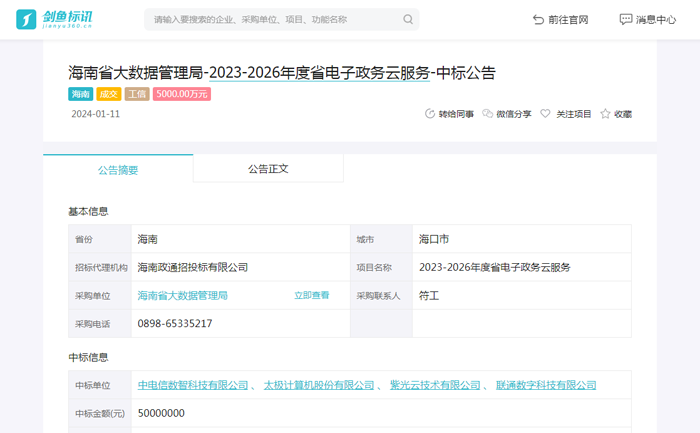Click the 消息中心 chat bubble icon
Image resolution: width=700 pixels, height=433 pixels.
[625, 20]
